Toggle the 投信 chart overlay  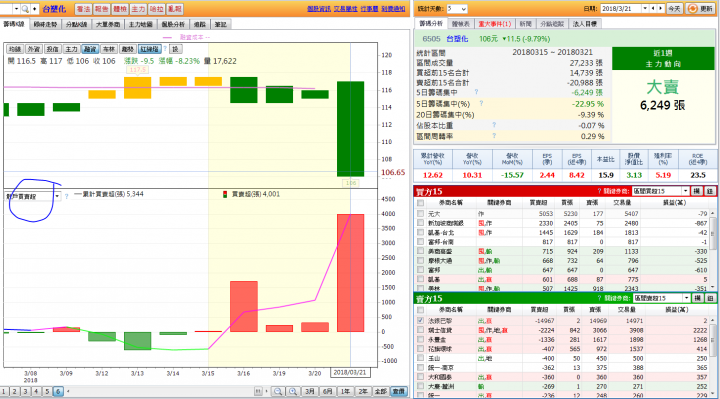click(53, 49)
